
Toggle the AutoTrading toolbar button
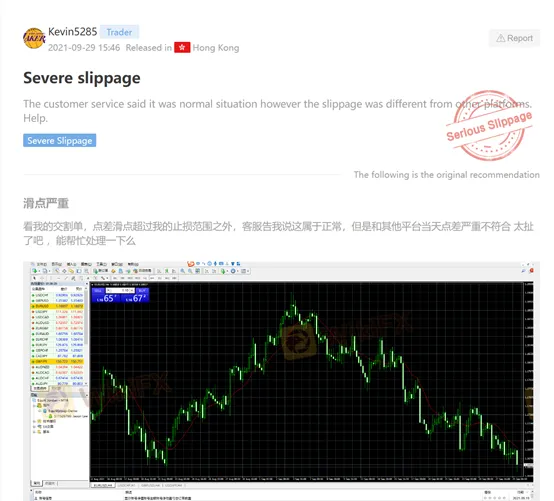(143, 271)
